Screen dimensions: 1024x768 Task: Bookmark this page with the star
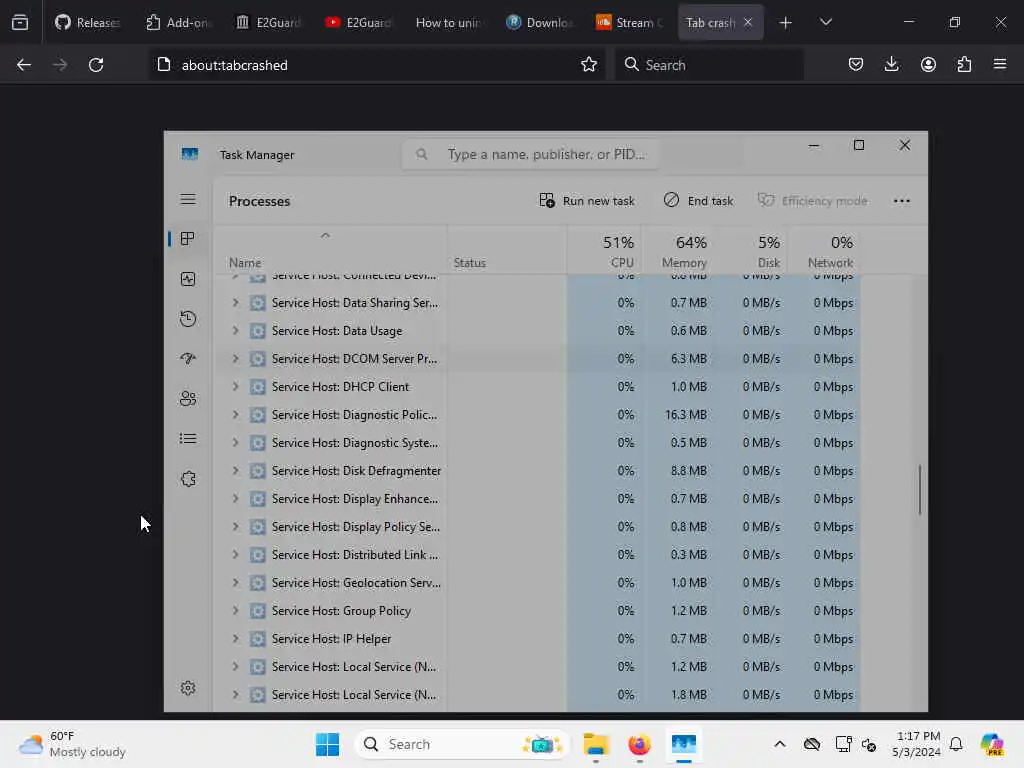(x=588, y=65)
